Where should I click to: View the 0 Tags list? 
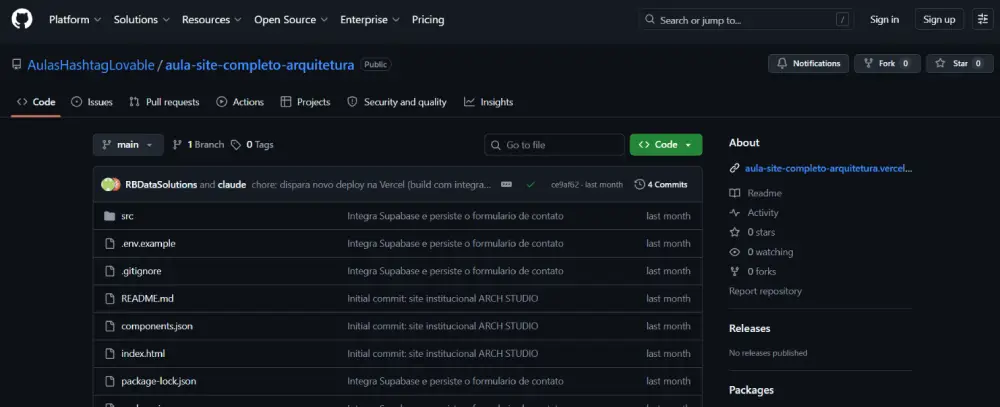coord(253,145)
